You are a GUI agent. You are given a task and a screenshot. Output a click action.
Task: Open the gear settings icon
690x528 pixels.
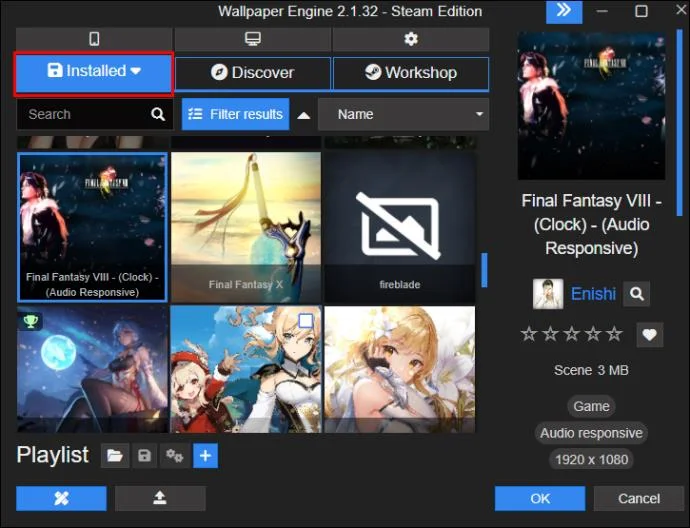click(411, 39)
